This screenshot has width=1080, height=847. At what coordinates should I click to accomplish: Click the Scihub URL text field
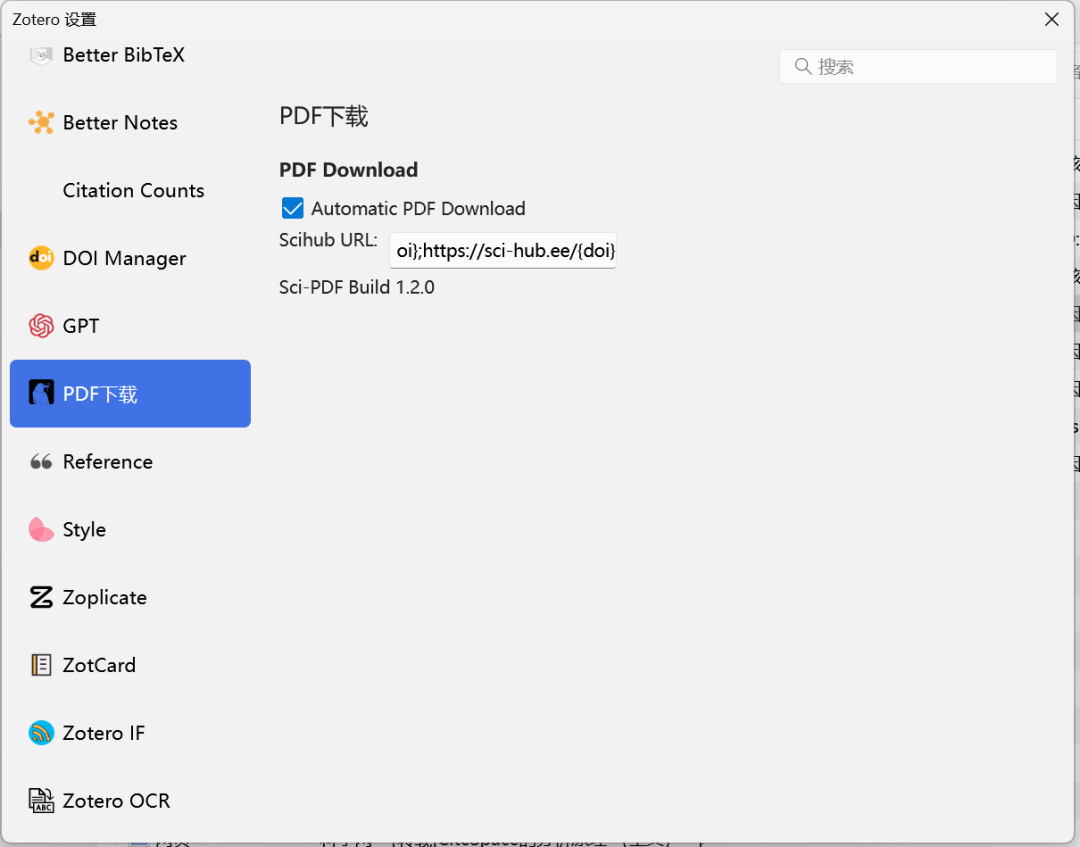[503, 250]
